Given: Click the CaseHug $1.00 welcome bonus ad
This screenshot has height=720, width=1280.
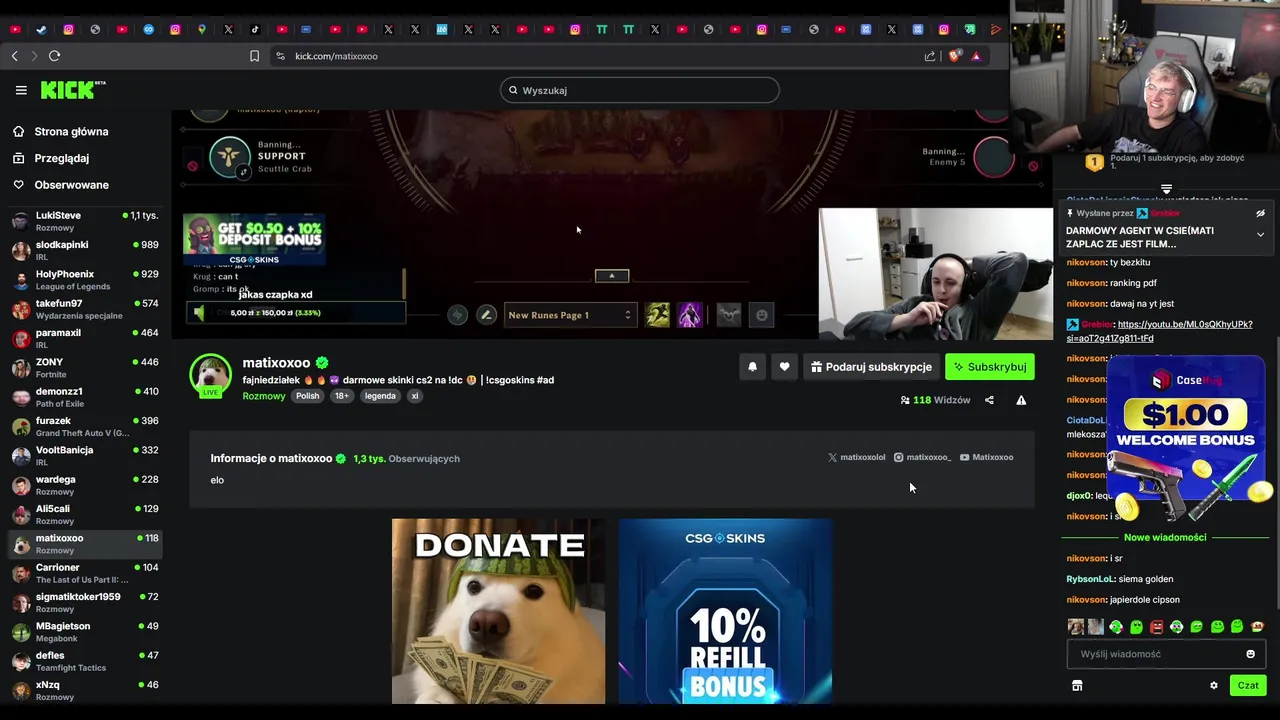Looking at the screenshot, I should tap(1186, 440).
